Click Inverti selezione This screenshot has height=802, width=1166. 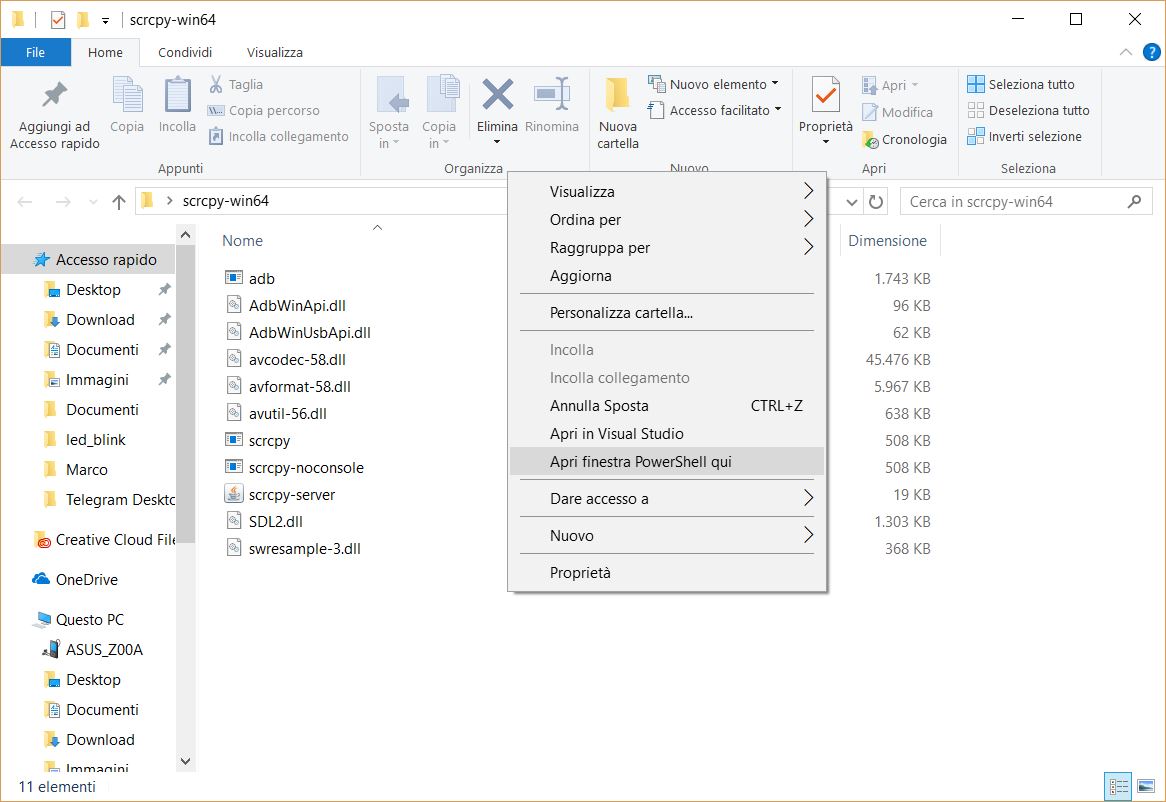pos(1025,137)
